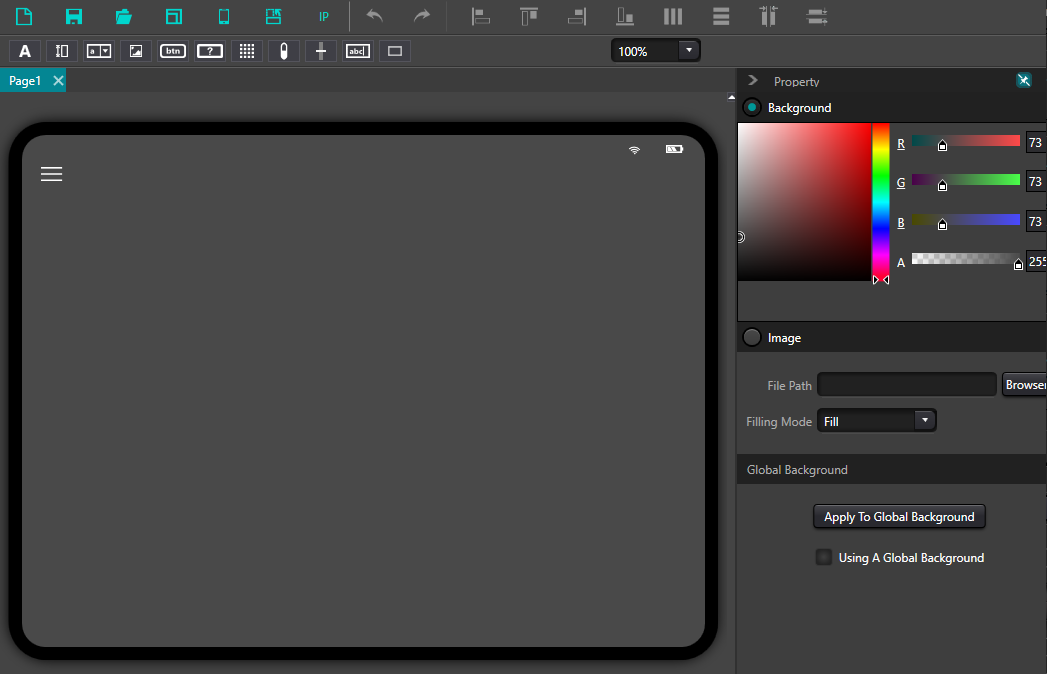The width and height of the screenshot is (1047, 674).
Task: Click the Save icon in the toolbar
Action: (74, 16)
